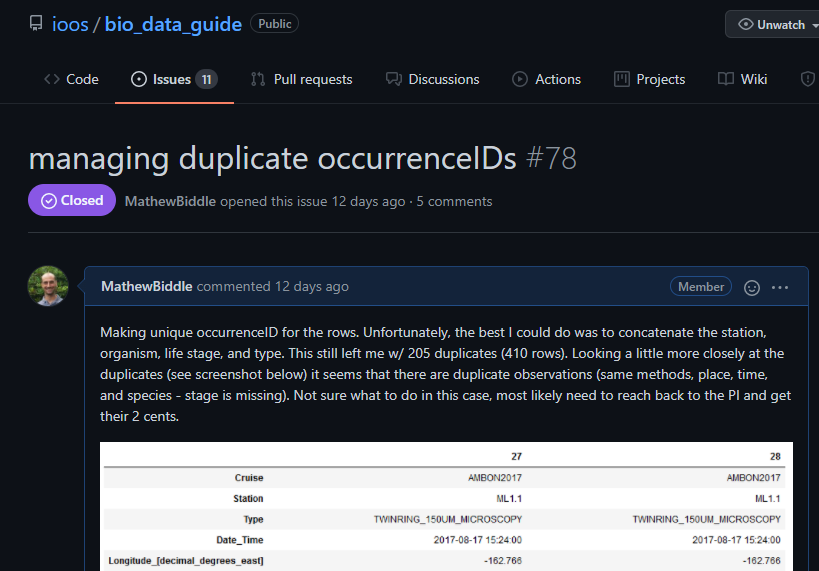Go to the Discussions tab

(x=432, y=79)
